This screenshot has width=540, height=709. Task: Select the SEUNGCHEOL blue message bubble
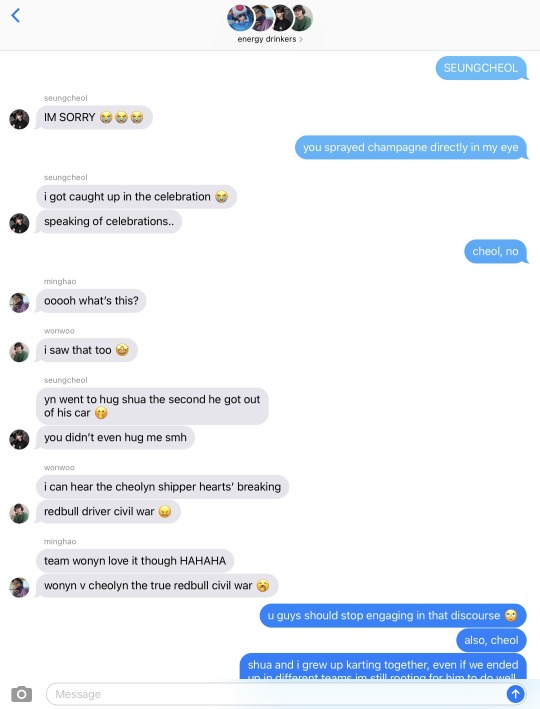tap(482, 68)
